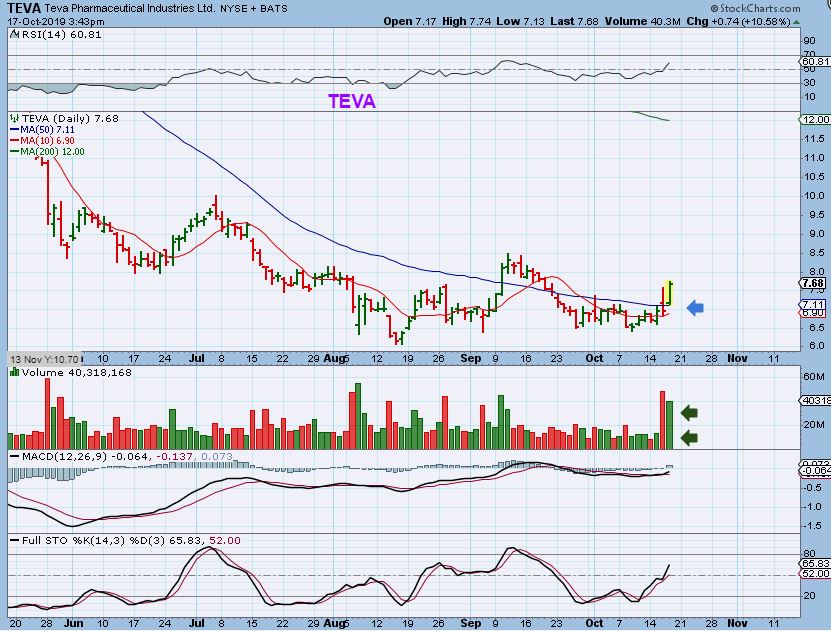Image resolution: width=831 pixels, height=631 pixels.
Task: Click the 60.81 RSI value tag on right axis
Action: 816,62
